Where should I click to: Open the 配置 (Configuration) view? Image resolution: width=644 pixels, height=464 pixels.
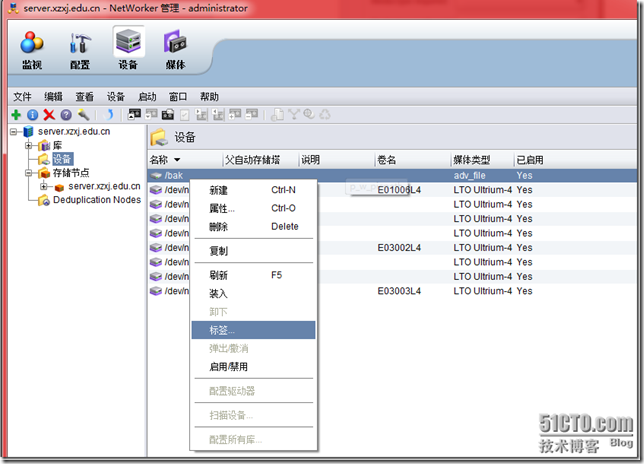click(x=80, y=50)
